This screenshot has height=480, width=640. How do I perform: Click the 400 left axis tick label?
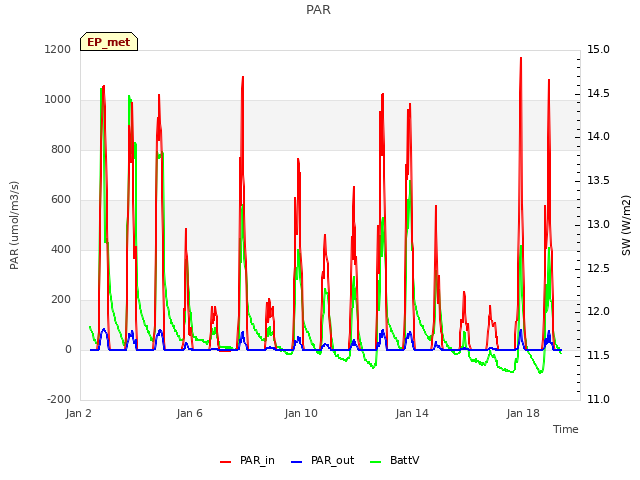(61, 249)
